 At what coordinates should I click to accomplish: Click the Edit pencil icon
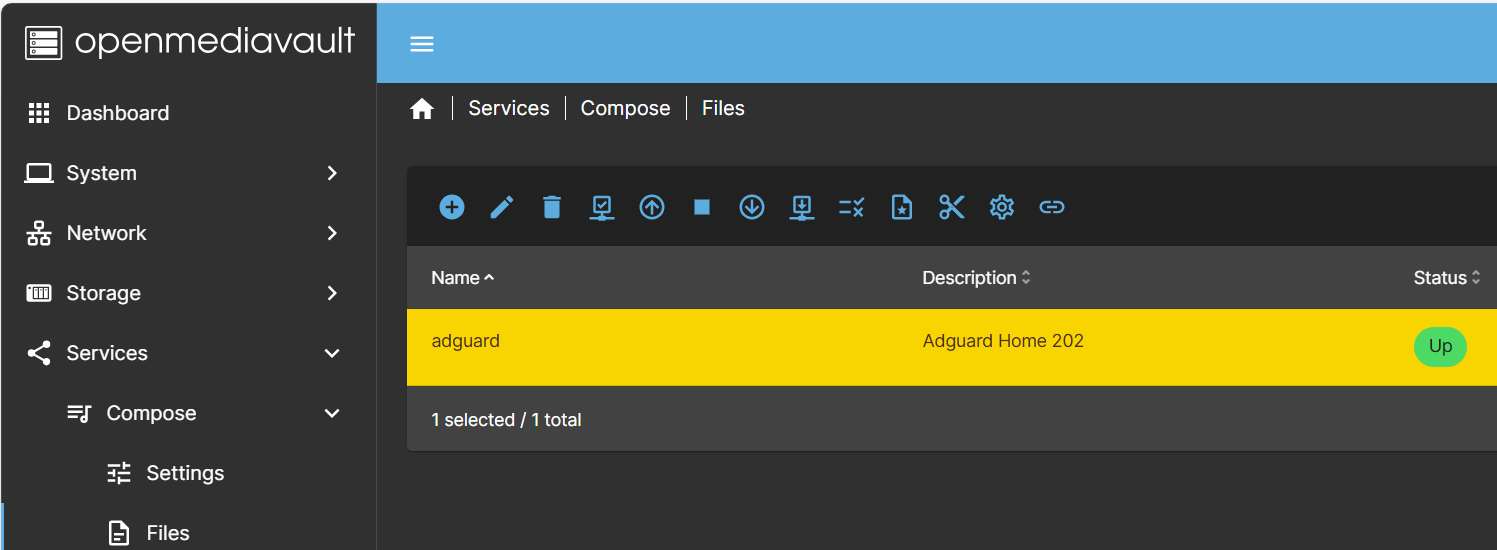coord(502,207)
